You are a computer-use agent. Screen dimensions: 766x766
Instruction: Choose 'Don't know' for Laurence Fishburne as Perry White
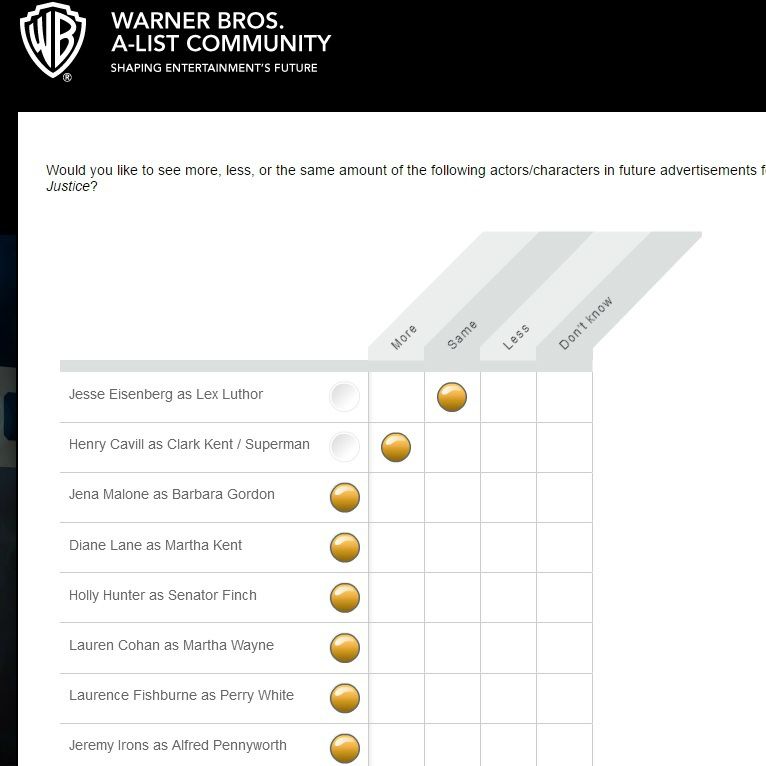point(564,697)
